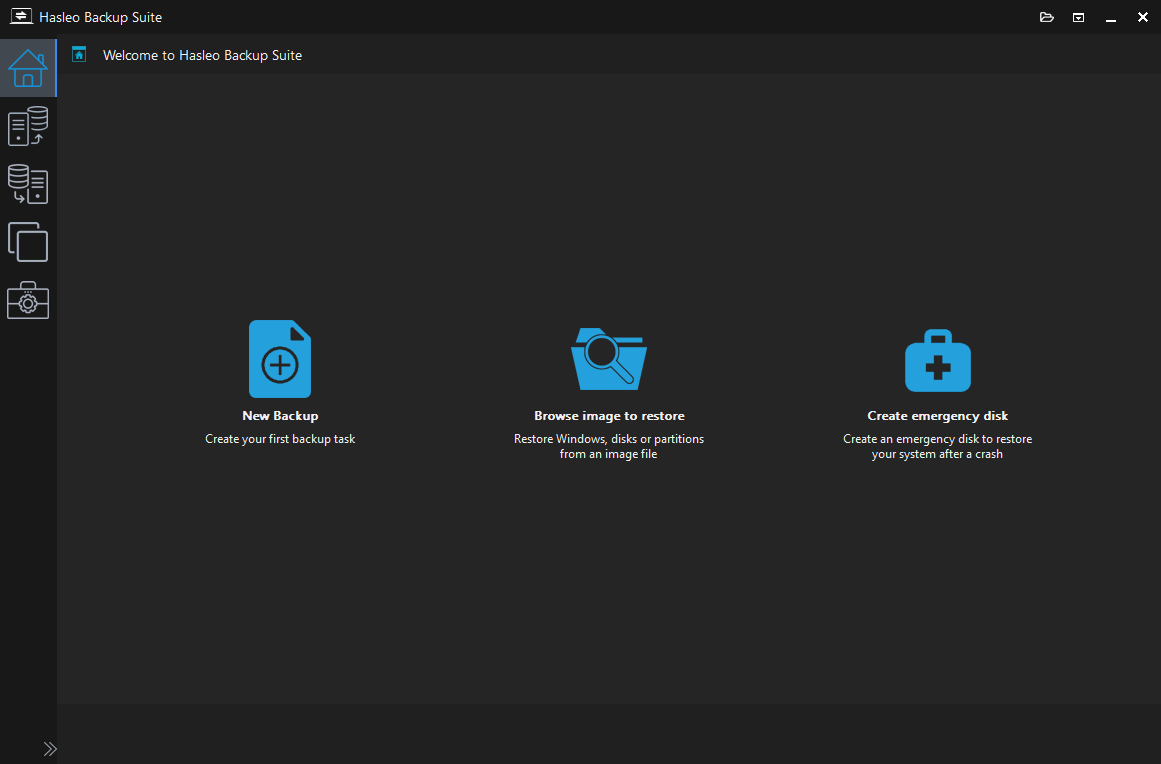1161x764 pixels.
Task: Click the Browse image folder magnifier icon
Action: tap(609, 359)
